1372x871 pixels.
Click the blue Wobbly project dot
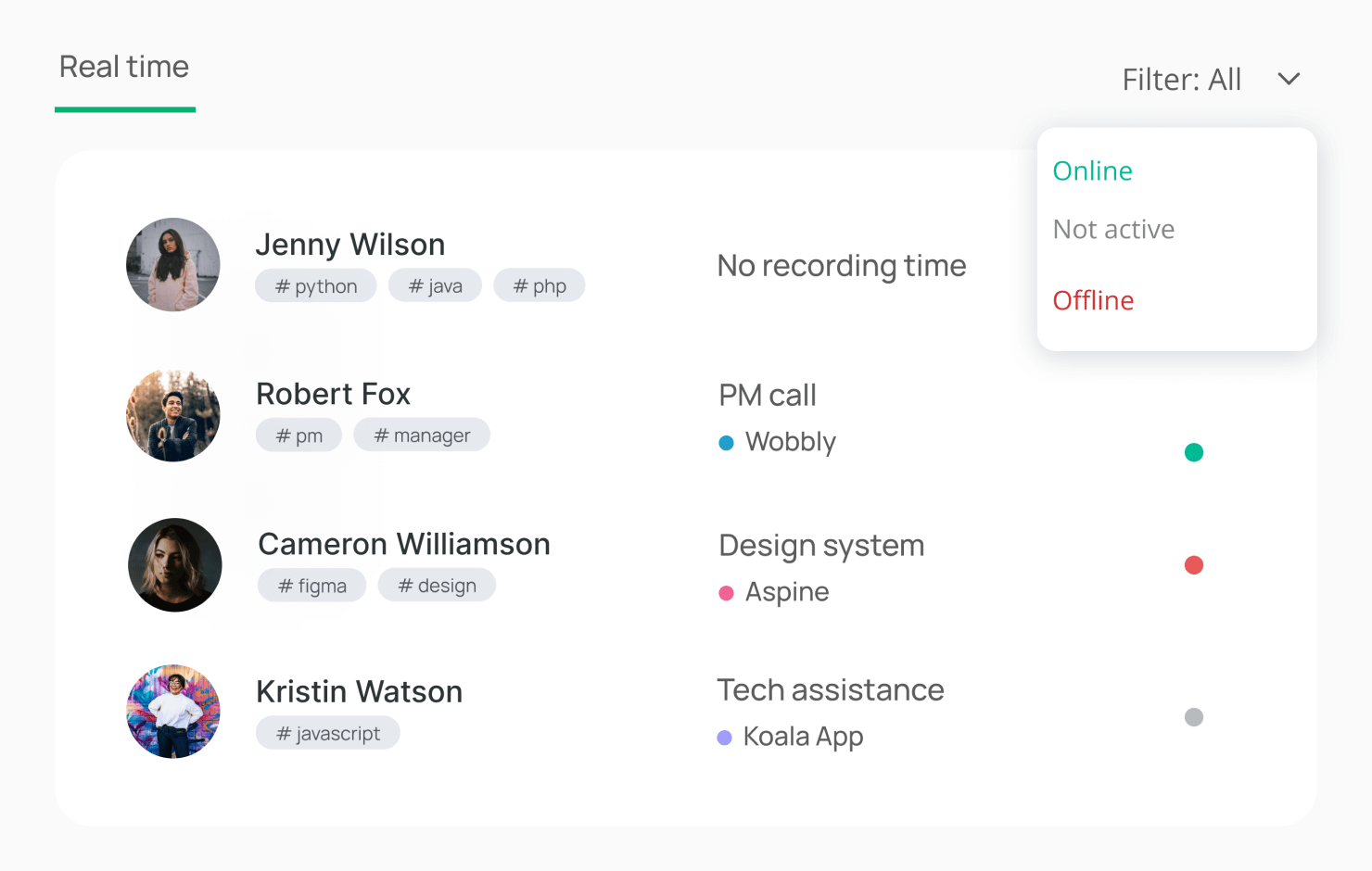tap(727, 443)
